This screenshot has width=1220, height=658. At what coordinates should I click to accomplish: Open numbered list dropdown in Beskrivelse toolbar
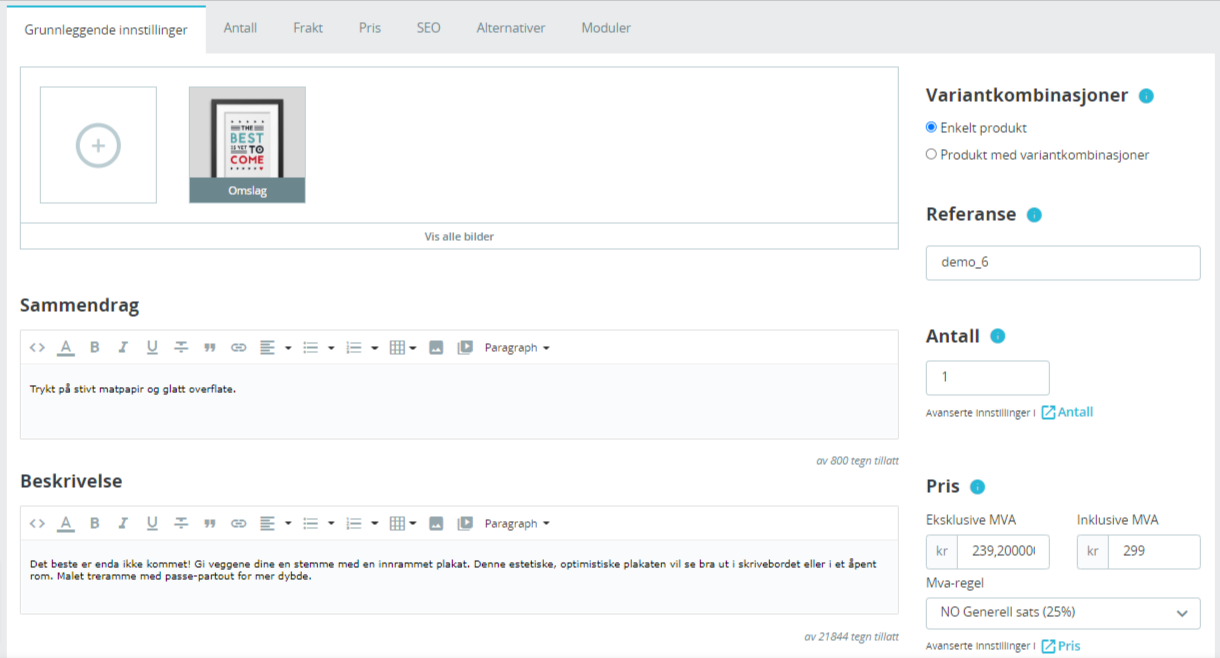(361, 524)
